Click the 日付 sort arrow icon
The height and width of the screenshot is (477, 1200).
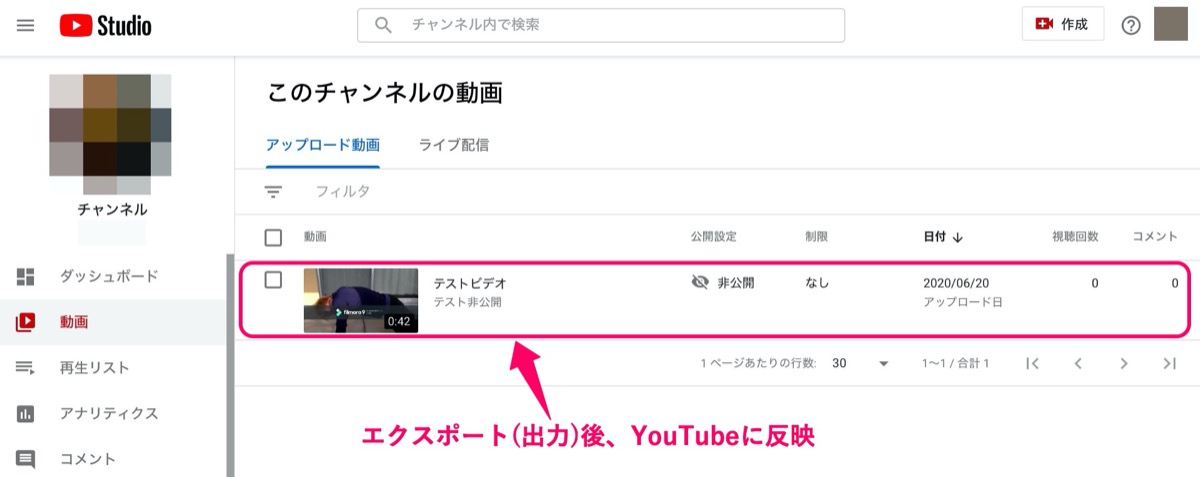click(x=958, y=237)
